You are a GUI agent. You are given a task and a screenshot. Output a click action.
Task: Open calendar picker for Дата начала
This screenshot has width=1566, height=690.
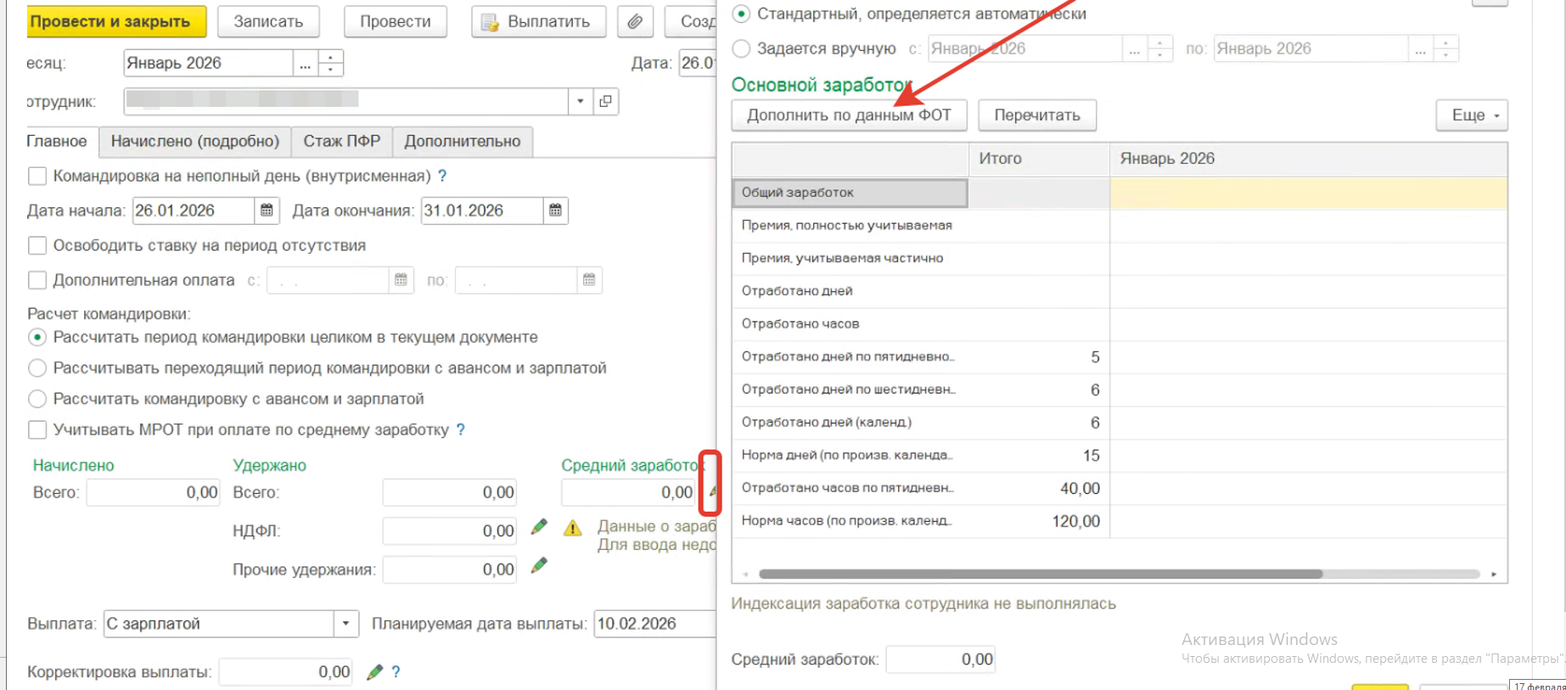click(x=267, y=211)
